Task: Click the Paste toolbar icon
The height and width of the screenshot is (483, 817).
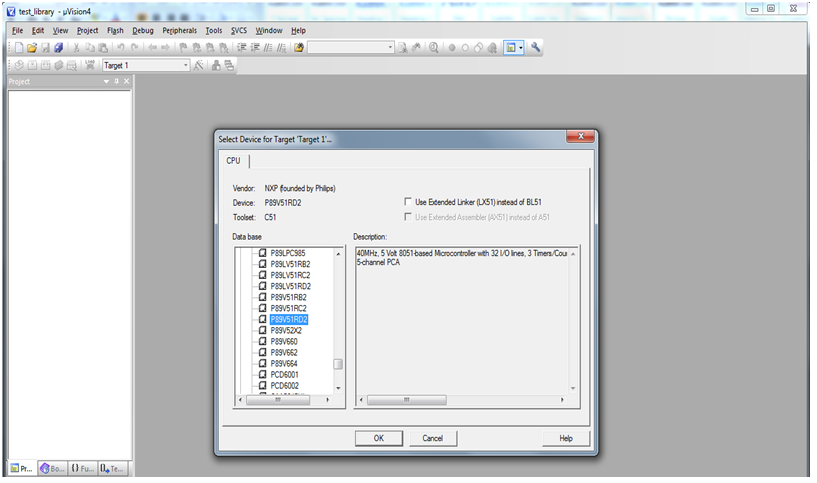Action: (103, 48)
